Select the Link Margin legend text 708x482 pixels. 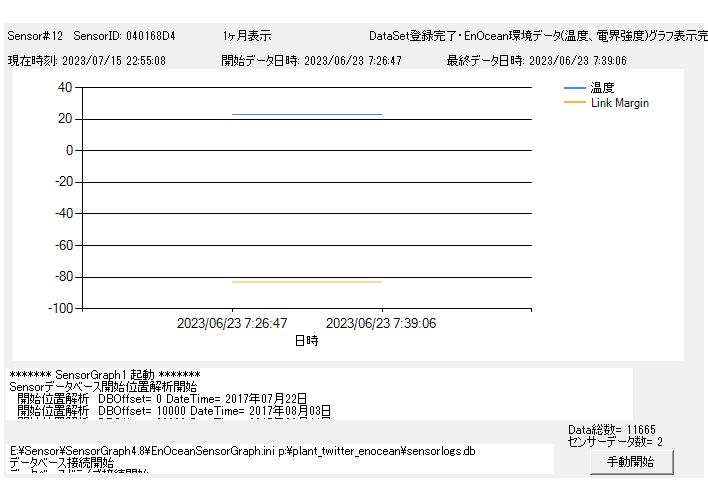click(x=620, y=102)
